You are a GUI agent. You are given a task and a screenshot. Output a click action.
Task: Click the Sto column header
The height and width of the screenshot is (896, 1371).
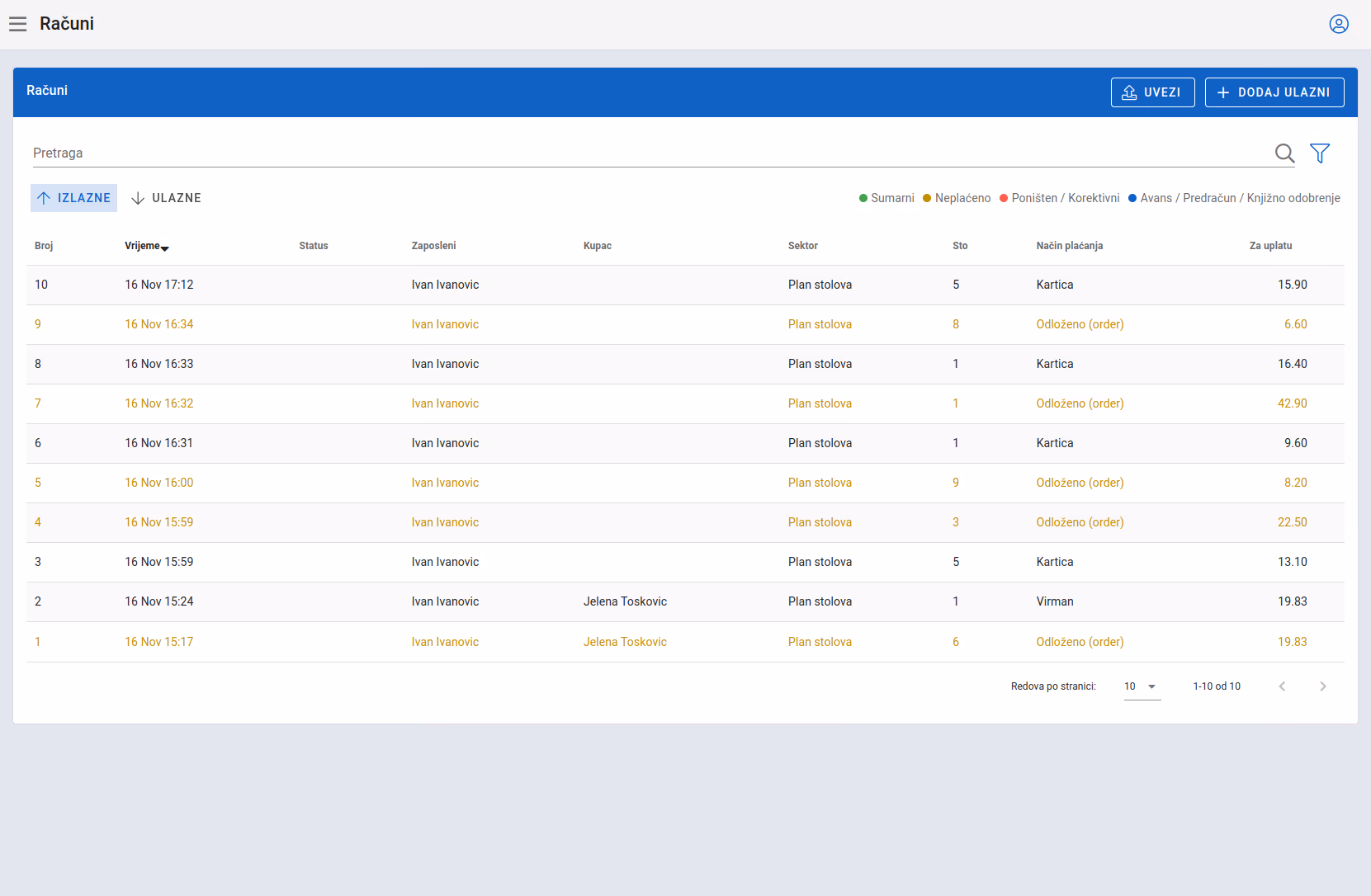[x=960, y=246]
